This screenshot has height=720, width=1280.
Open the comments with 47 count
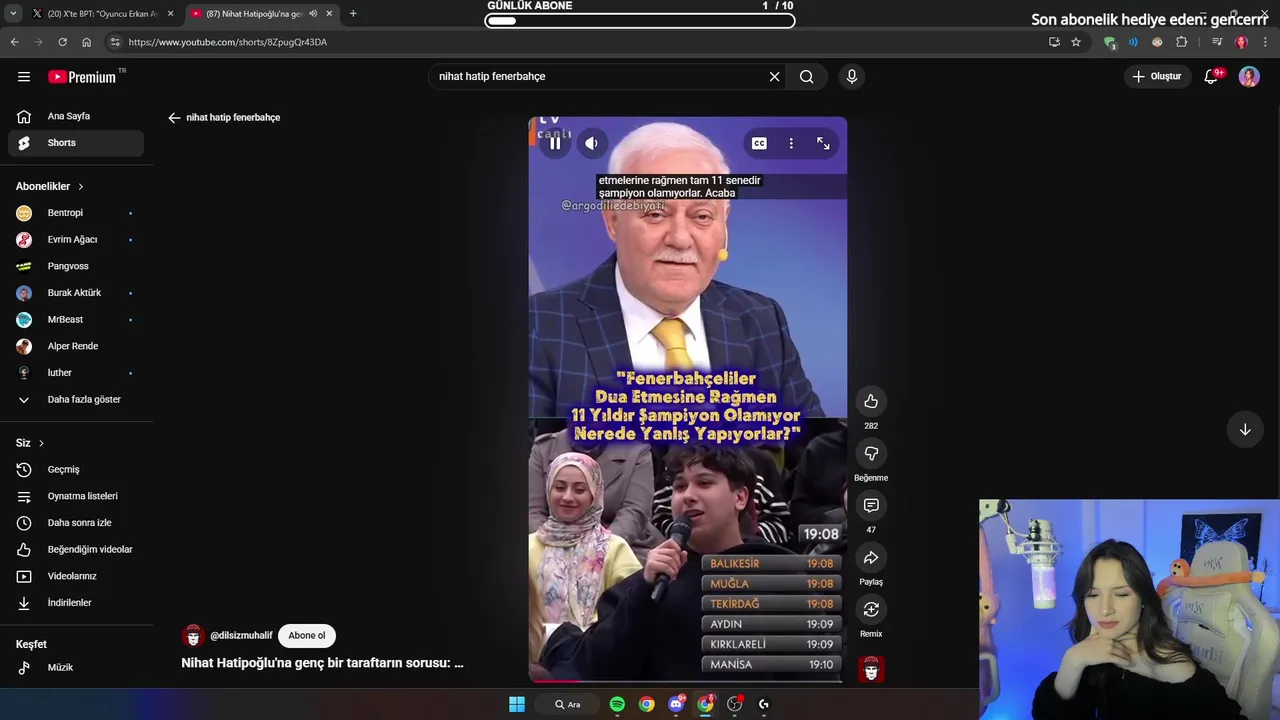pos(871,505)
